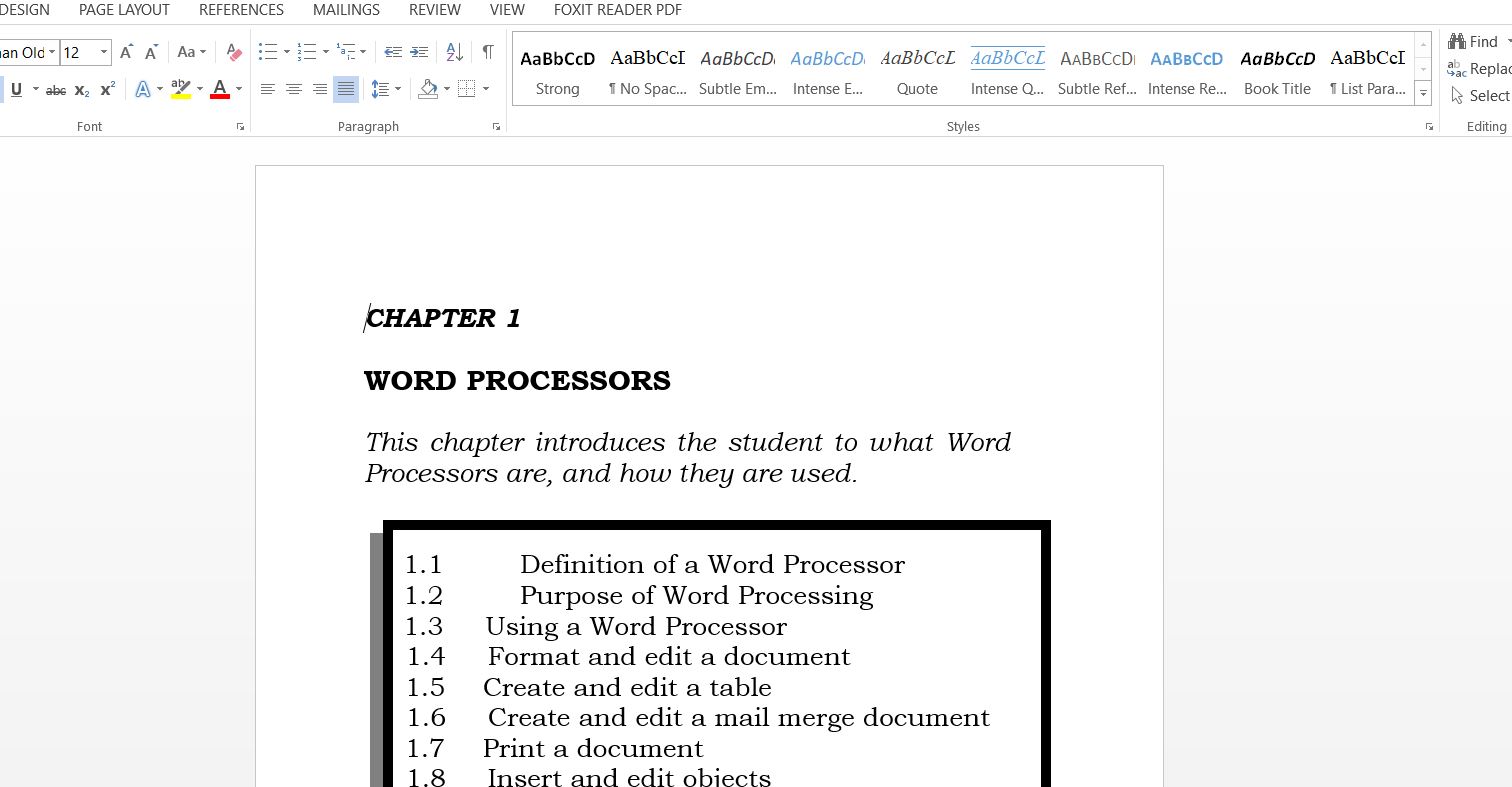Click the Sort icon in Paragraph group

454,52
